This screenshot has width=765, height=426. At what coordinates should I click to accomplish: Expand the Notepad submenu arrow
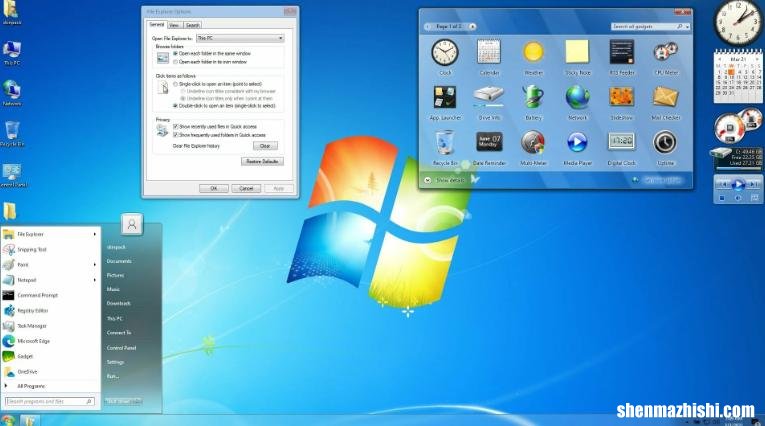(x=95, y=280)
